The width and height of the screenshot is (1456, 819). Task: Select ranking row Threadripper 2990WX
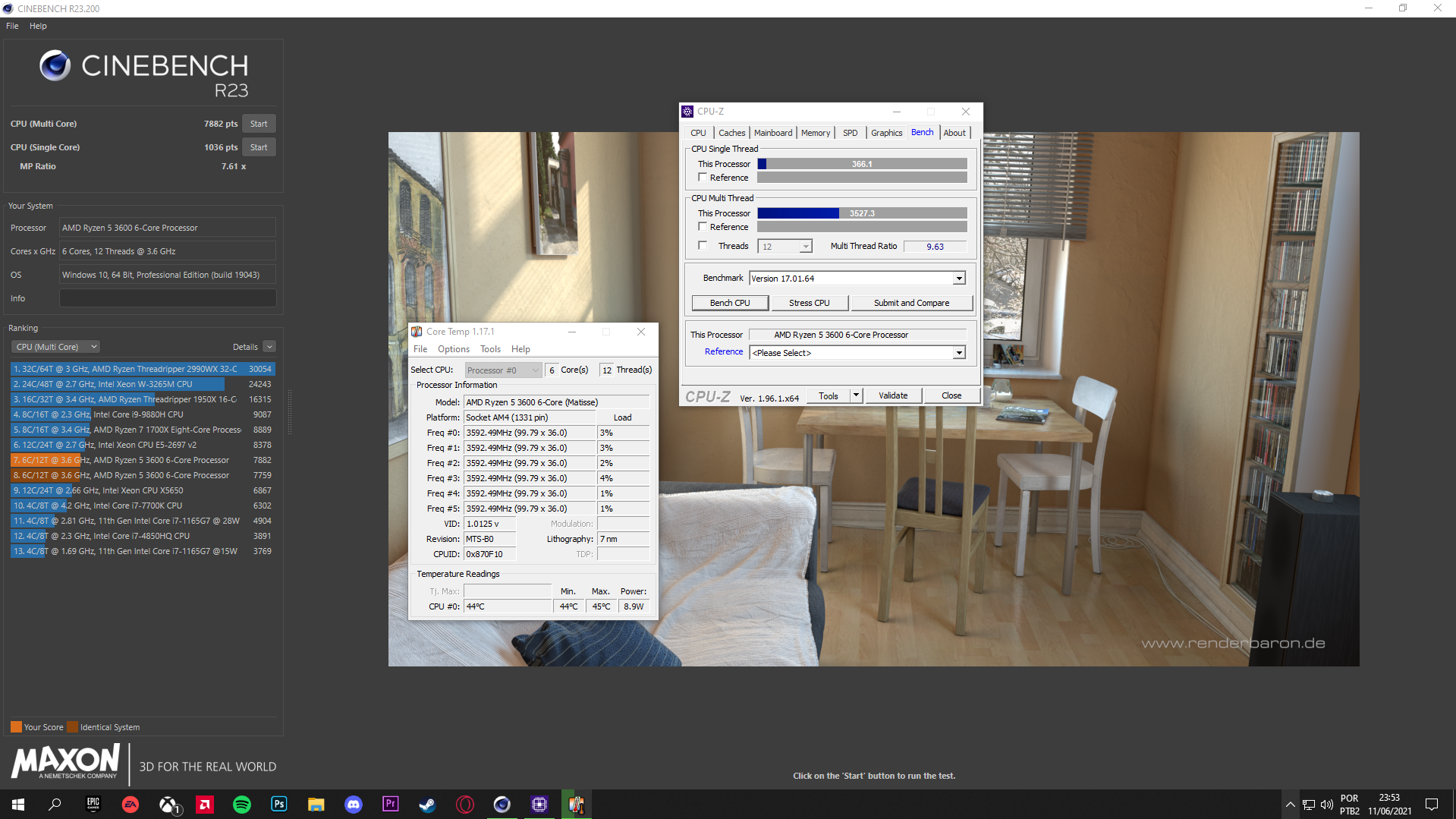pos(143,369)
